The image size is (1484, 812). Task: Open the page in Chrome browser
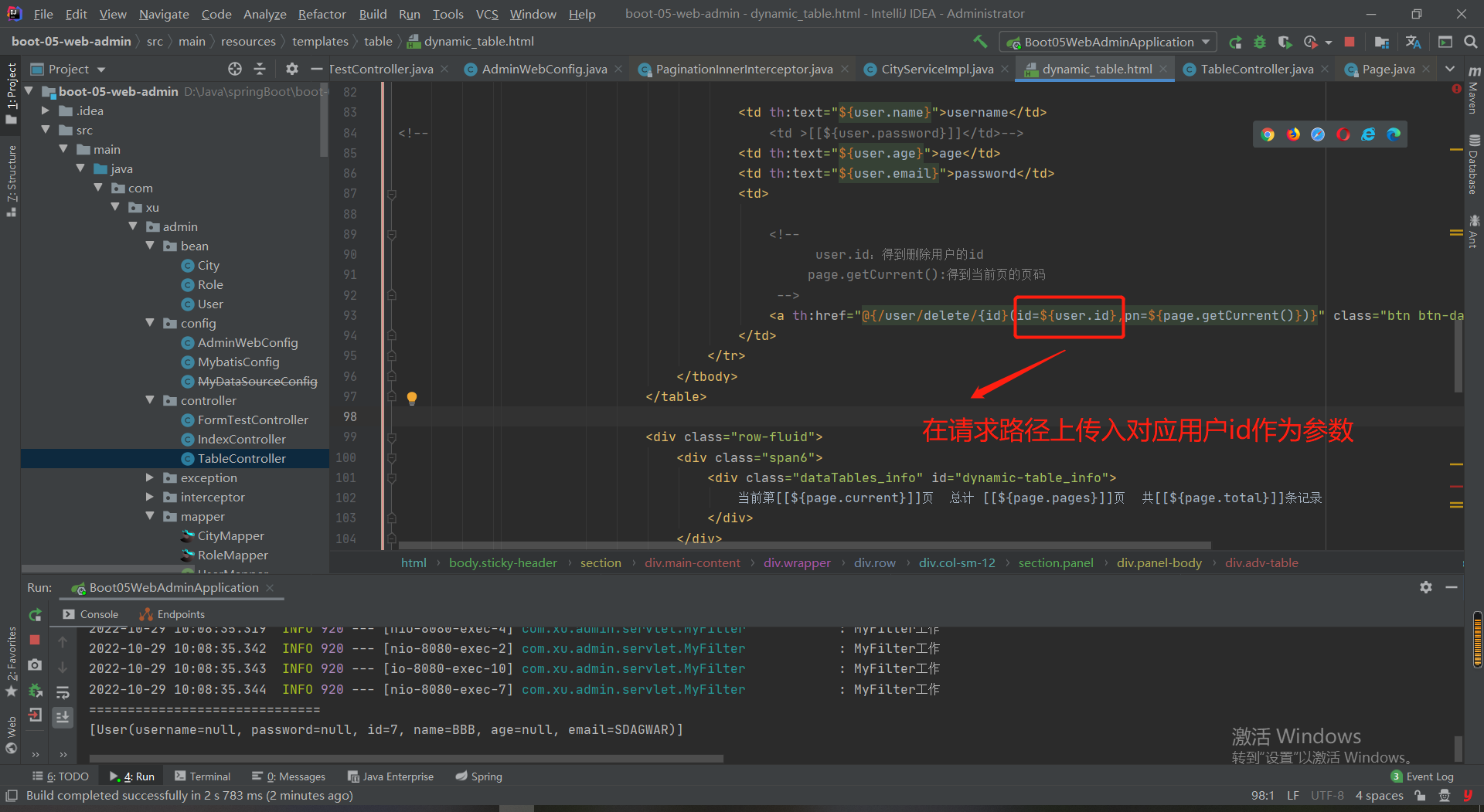(1268, 134)
